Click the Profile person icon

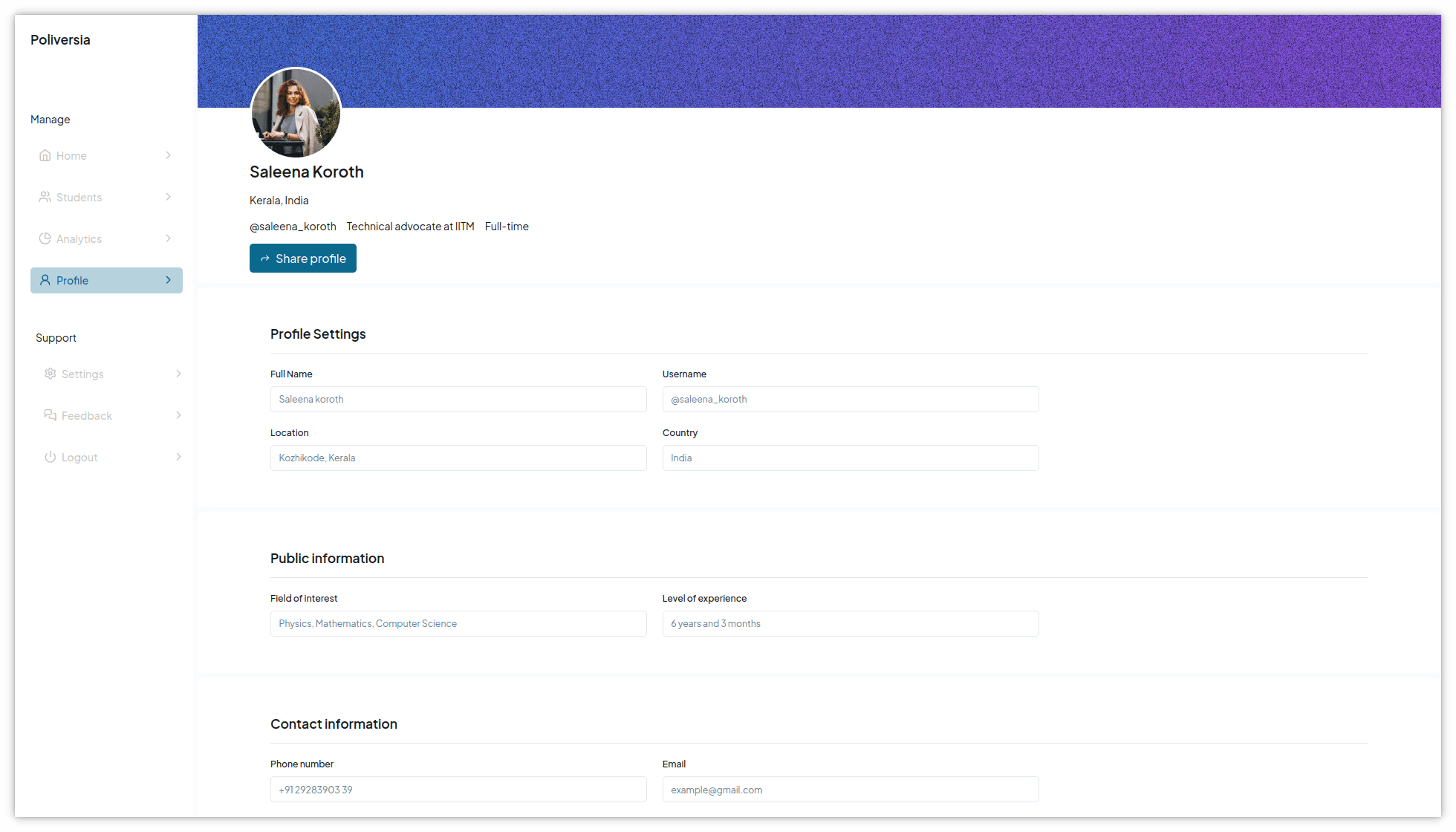[45, 280]
